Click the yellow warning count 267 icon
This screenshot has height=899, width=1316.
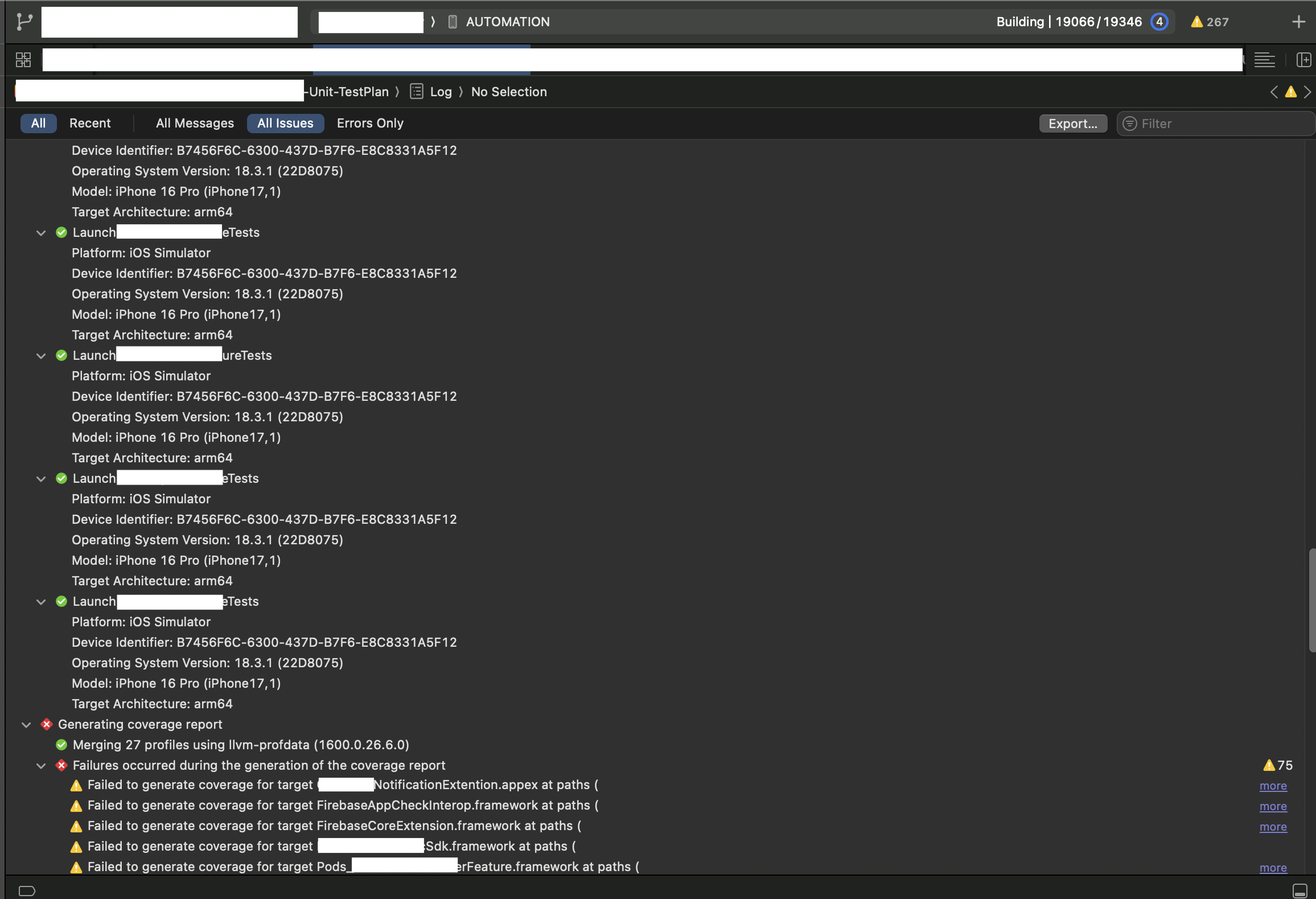pyautogui.click(x=1210, y=22)
